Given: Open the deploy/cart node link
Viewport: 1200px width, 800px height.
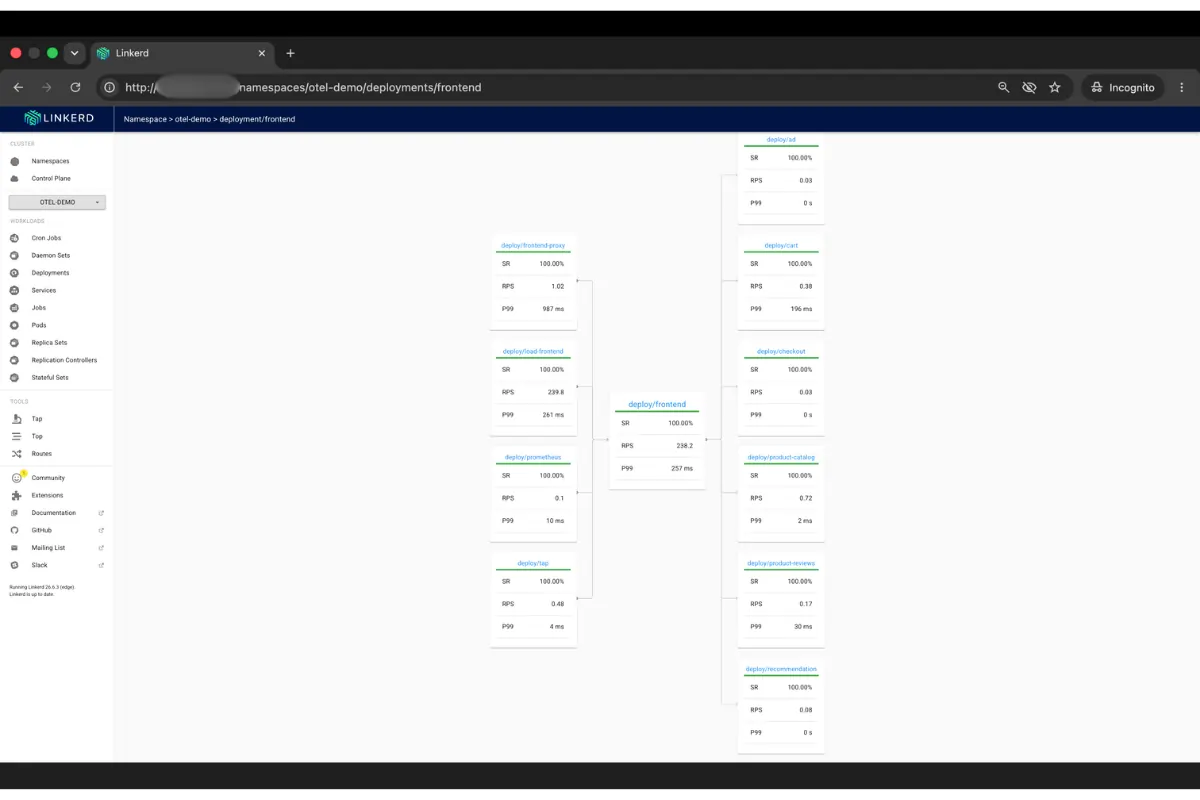Looking at the screenshot, I should click(781, 245).
